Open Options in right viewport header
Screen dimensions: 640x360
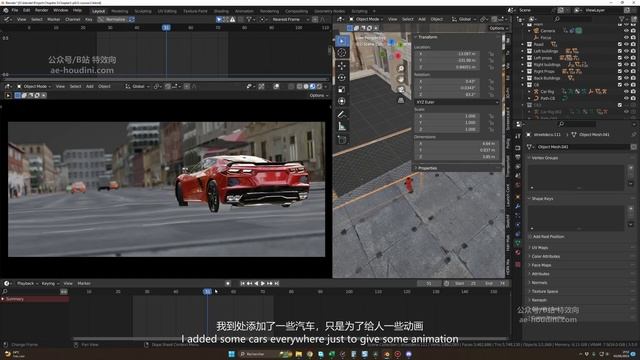pyautogui.click(x=498, y=28)
